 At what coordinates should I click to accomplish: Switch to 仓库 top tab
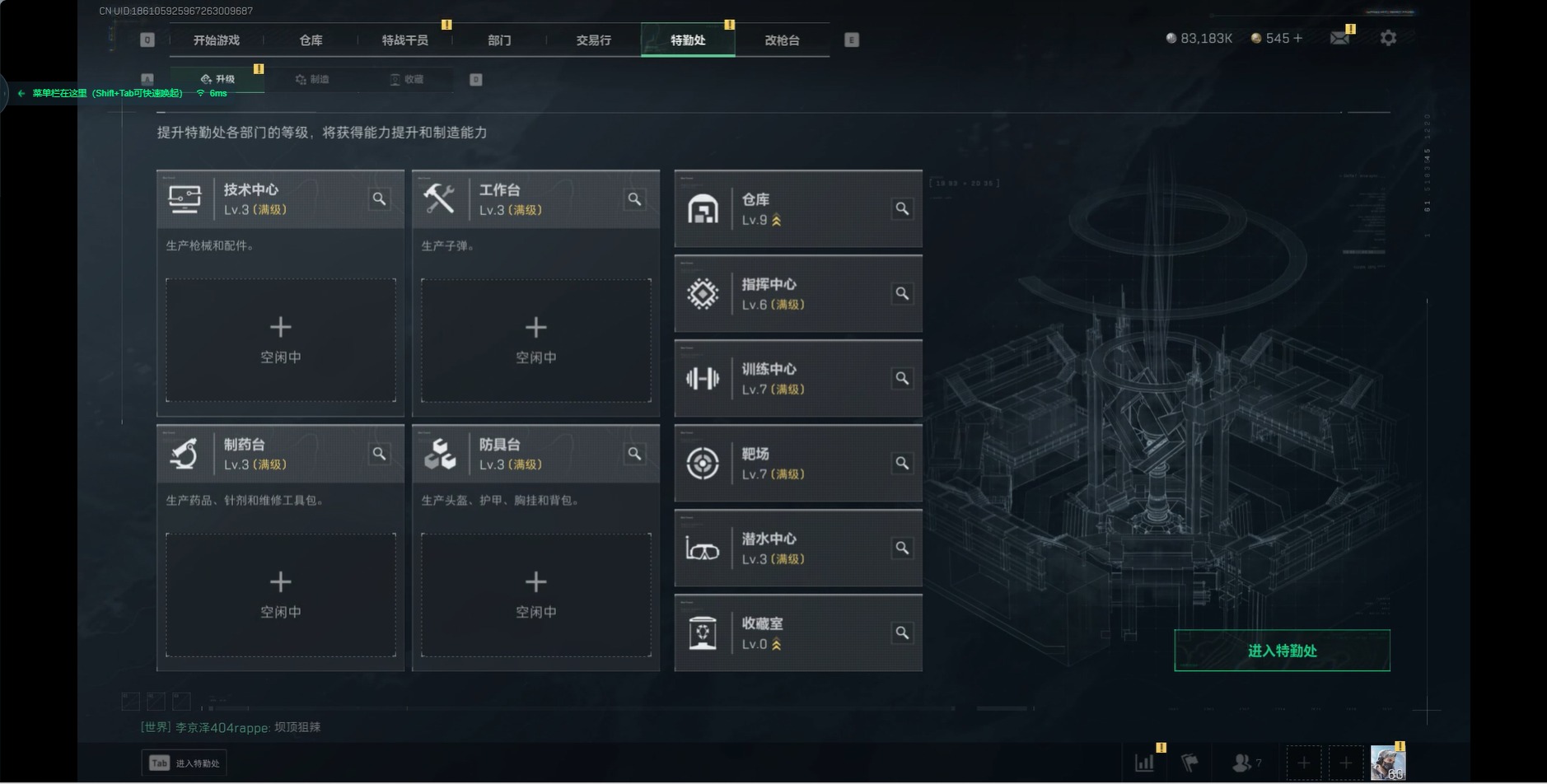coord(311,40)
